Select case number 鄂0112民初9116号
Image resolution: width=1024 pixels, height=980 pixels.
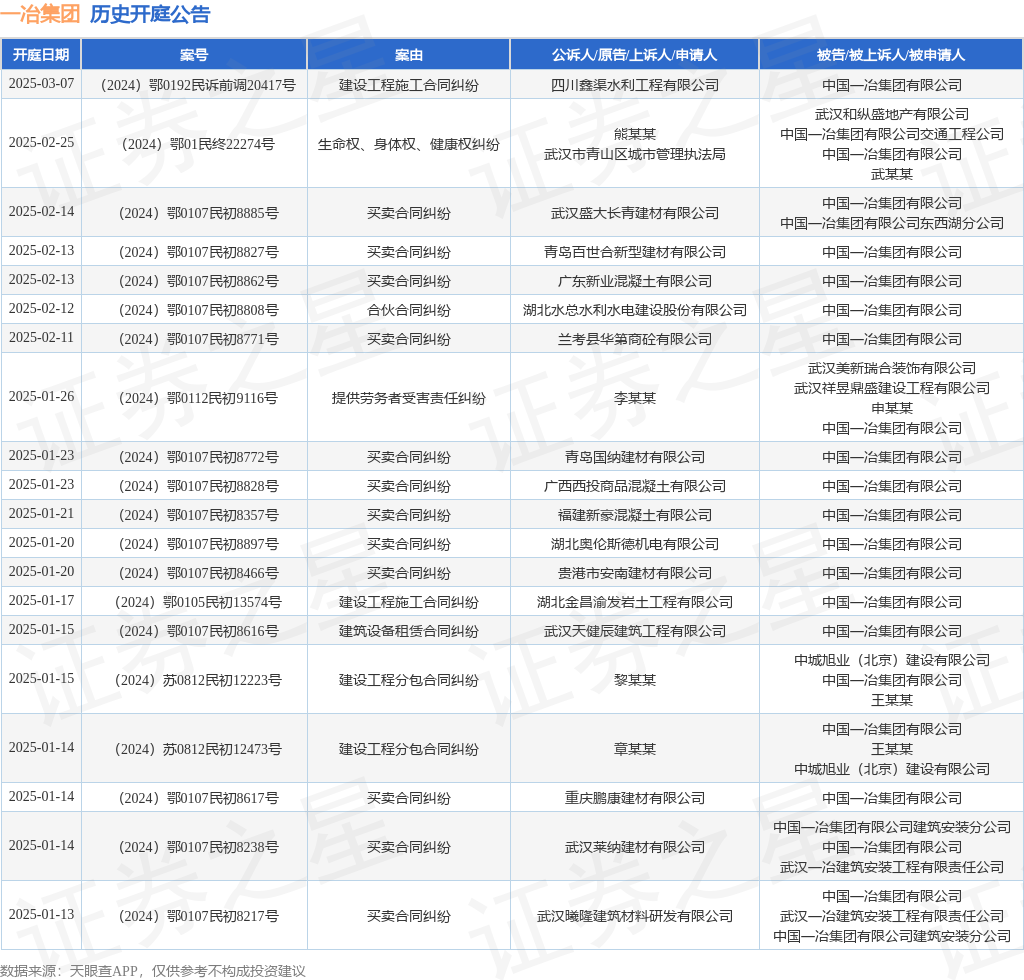click(194, 398)
